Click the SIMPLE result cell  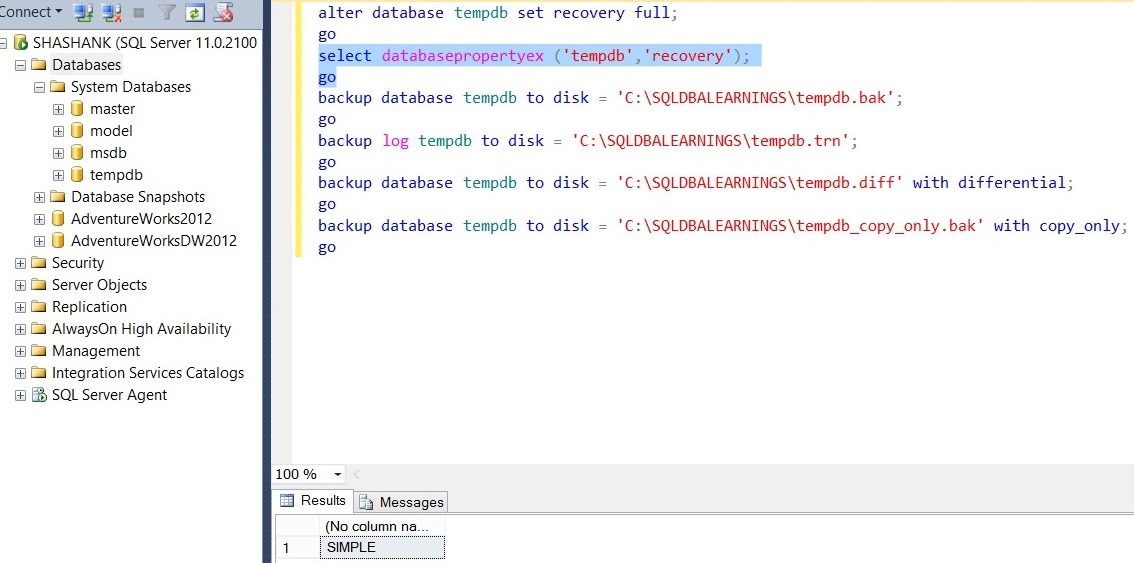(382, 548)
